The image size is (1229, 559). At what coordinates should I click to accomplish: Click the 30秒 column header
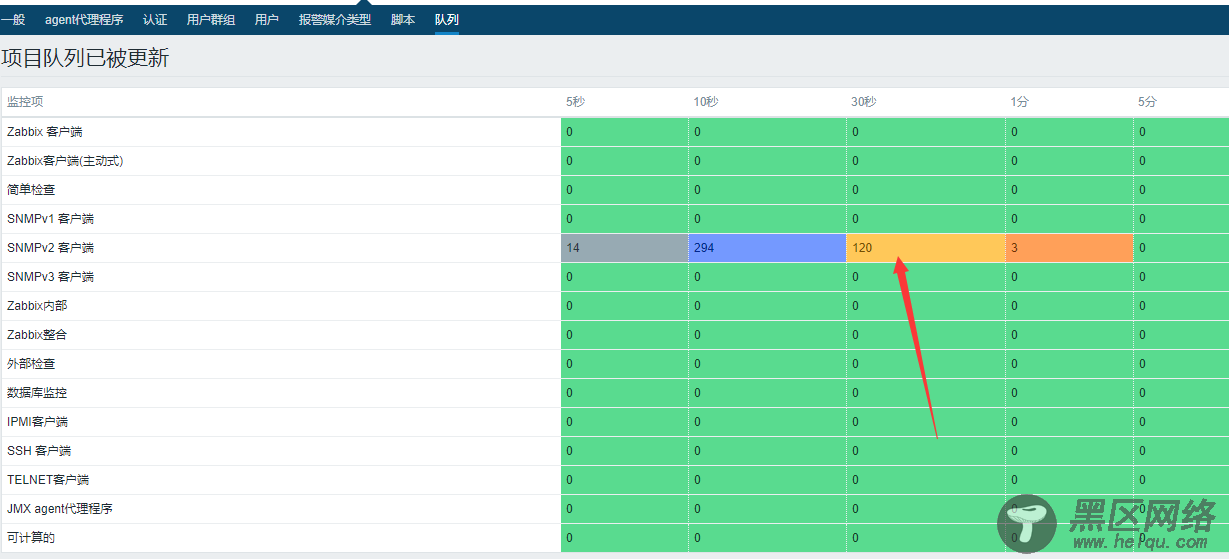click(864, 102)
